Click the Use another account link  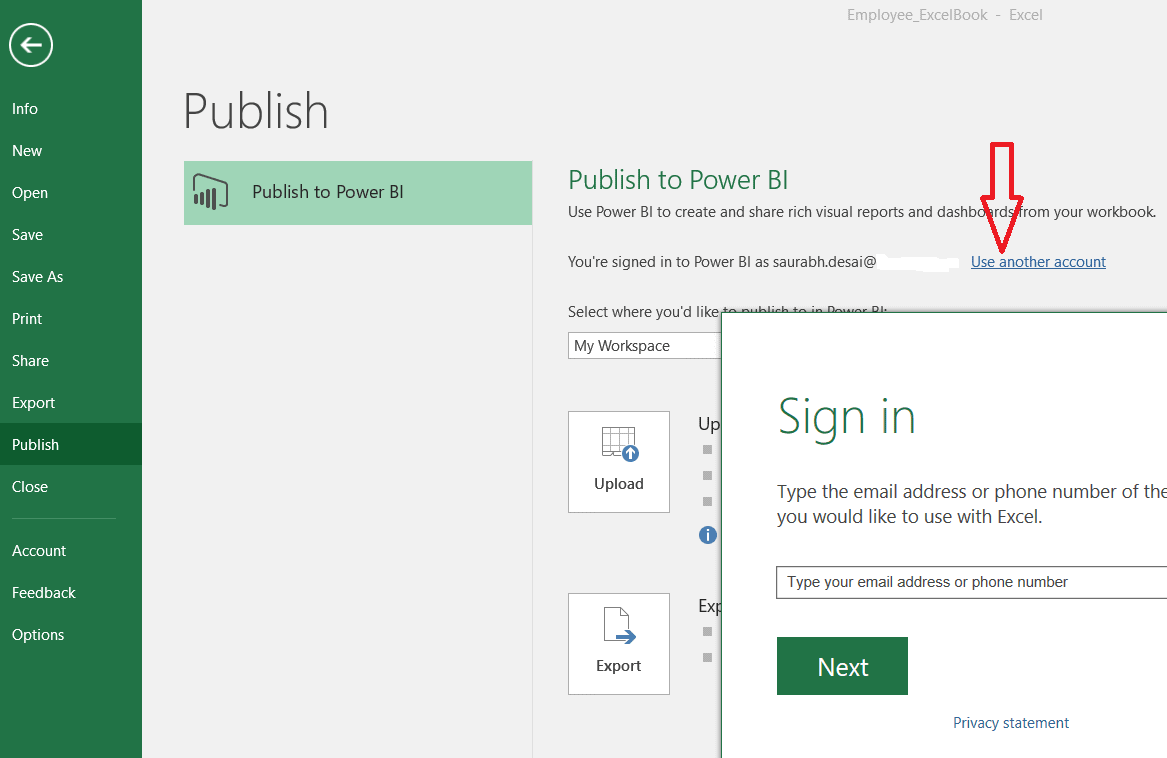(x=1038, y=262)
